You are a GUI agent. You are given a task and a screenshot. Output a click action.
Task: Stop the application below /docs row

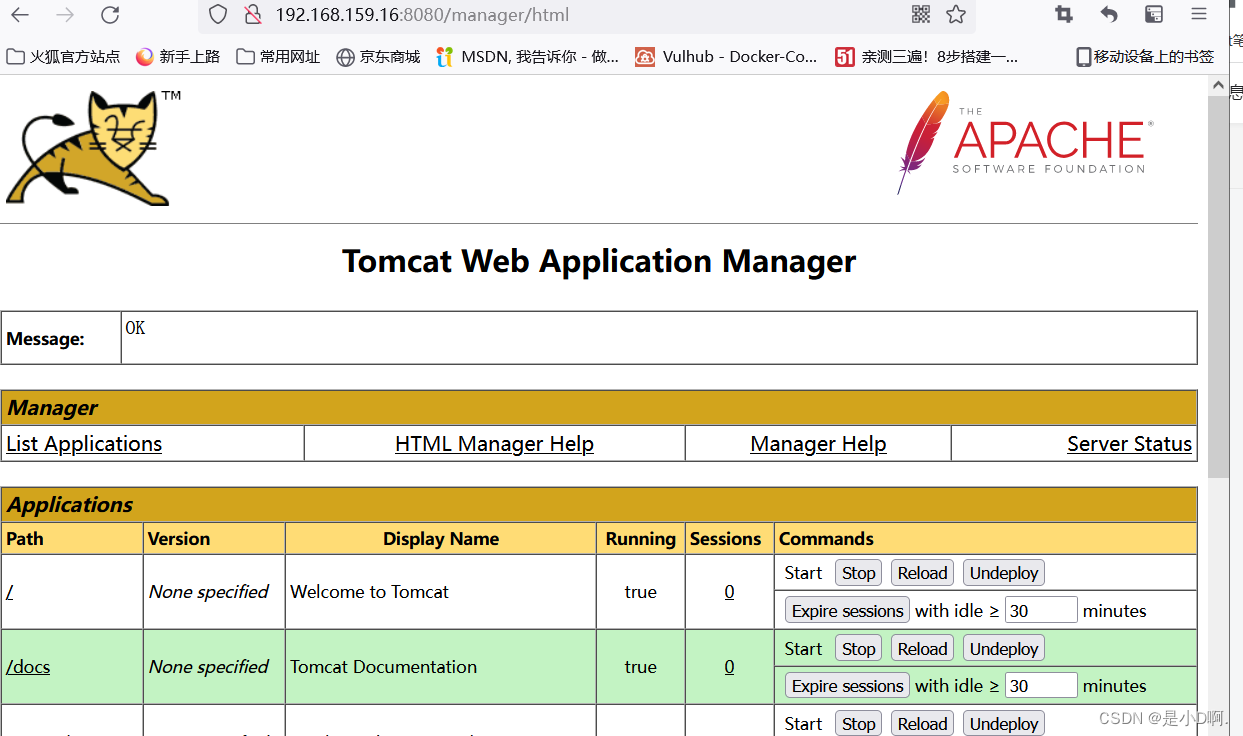point(858,724)
